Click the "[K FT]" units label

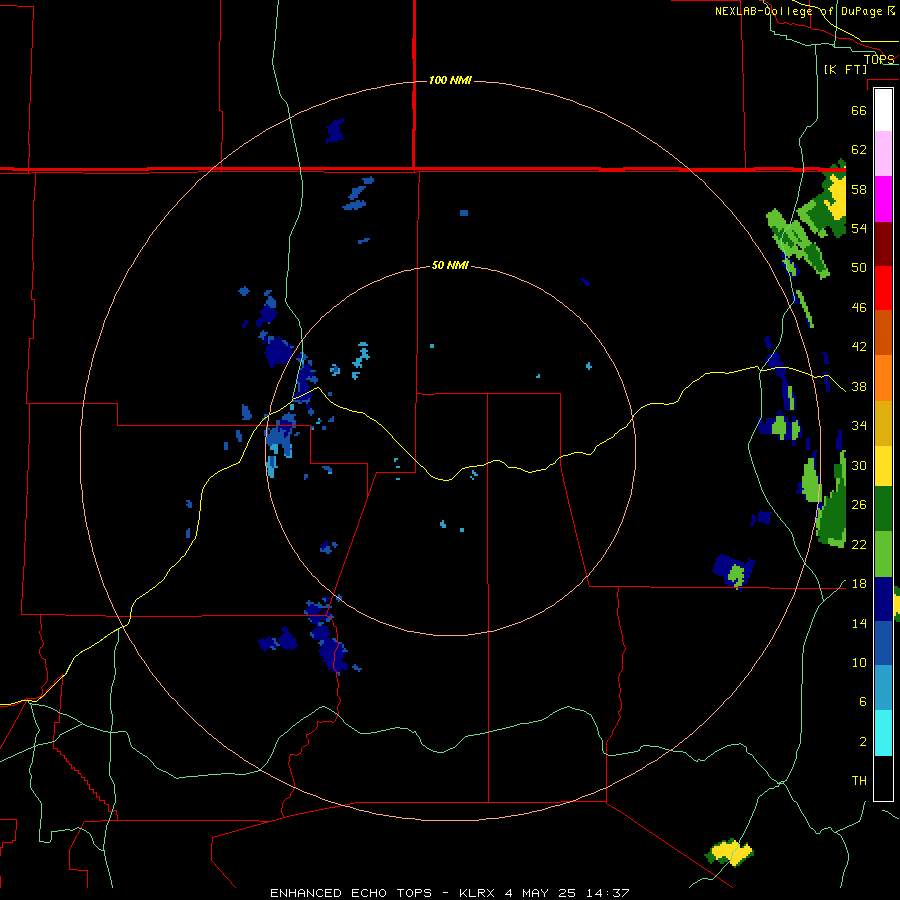tap(845, 69)
